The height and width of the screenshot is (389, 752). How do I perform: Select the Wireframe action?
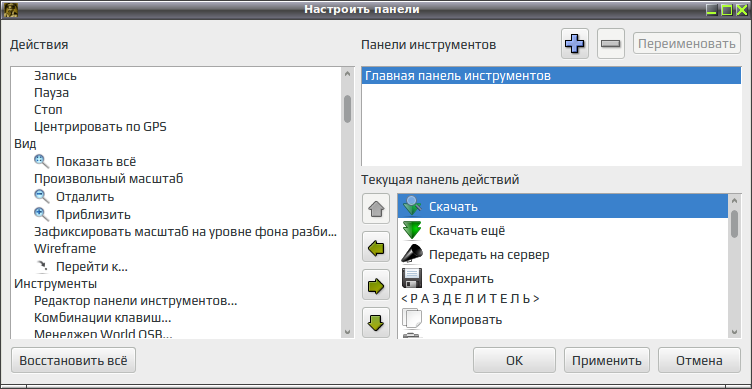point(65,248)
